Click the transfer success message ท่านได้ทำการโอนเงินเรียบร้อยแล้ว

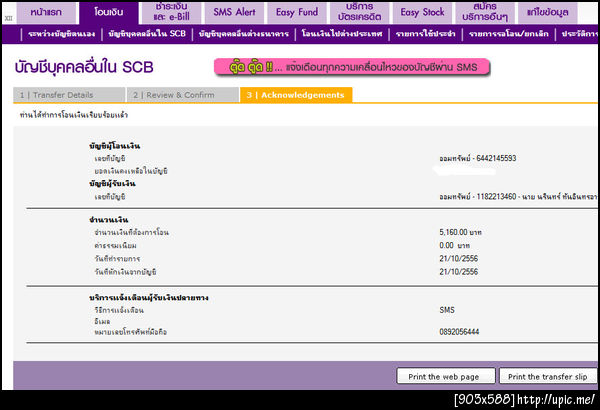(74, 115)
